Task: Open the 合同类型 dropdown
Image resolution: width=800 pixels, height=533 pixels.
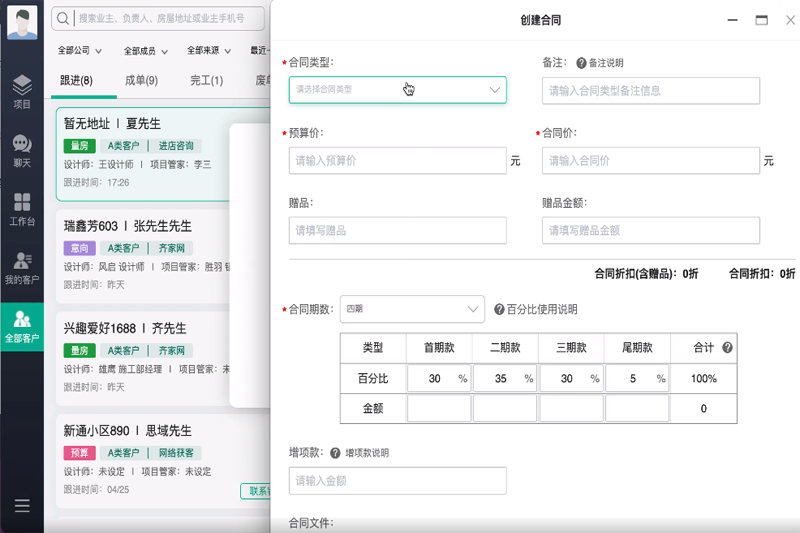Action: click(397, 90)
